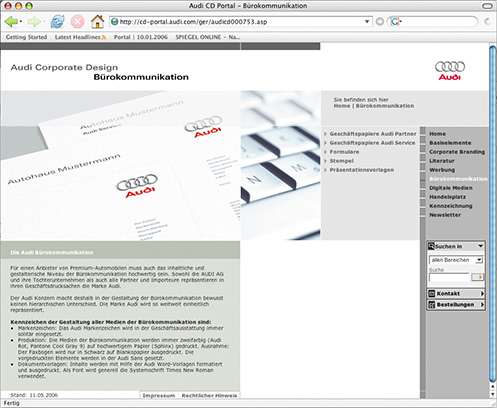Open the Formulare section
The width and height of the screenshot is (497, 408).
[344, 152]
